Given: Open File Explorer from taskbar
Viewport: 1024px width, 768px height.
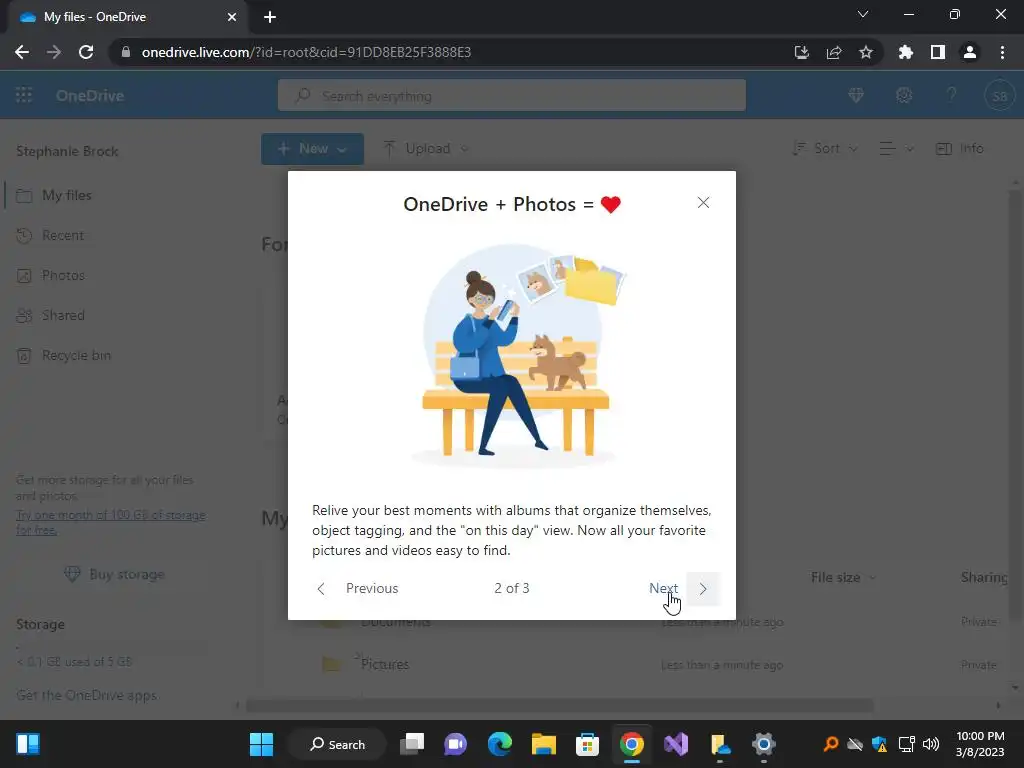Looking at the screenshot, I should click(543, 744).
